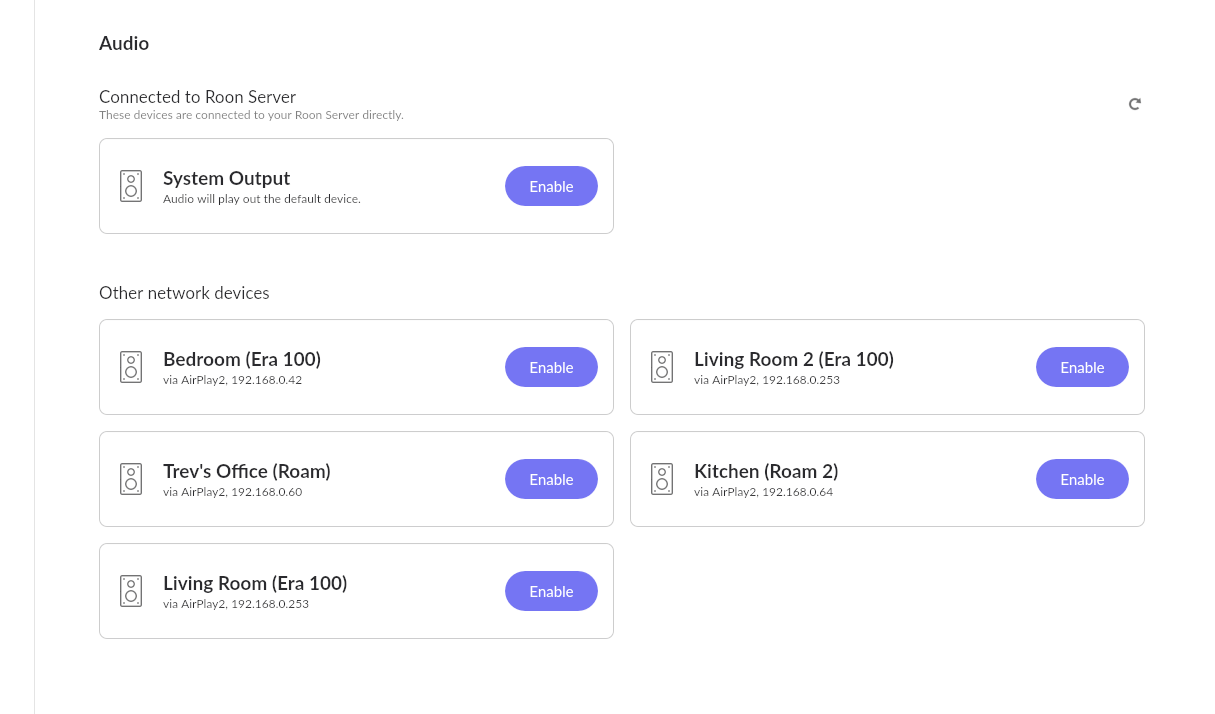This screenshot has width=1215, height=714.
Task: Click the Trev's Office (Roam) speaker icon
Action: (x=131, y=479)
